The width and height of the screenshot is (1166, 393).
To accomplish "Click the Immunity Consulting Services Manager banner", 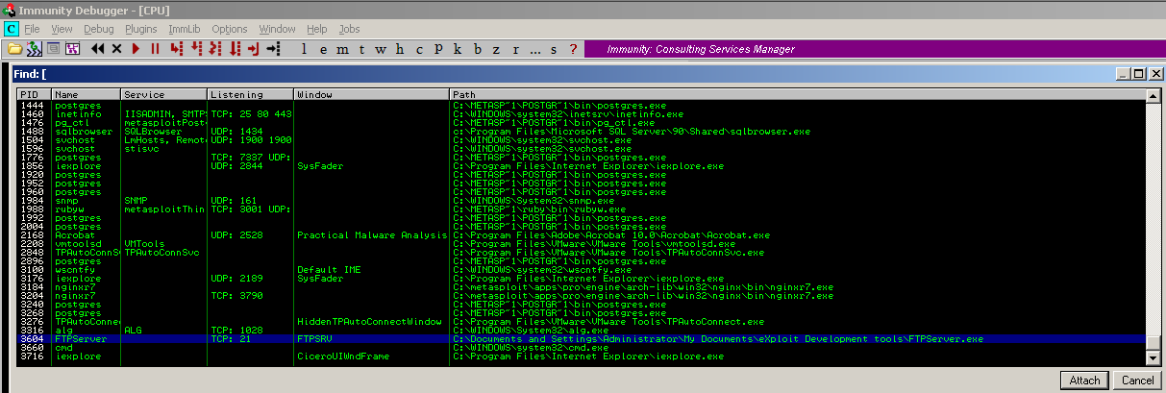I will coord(874,49).
